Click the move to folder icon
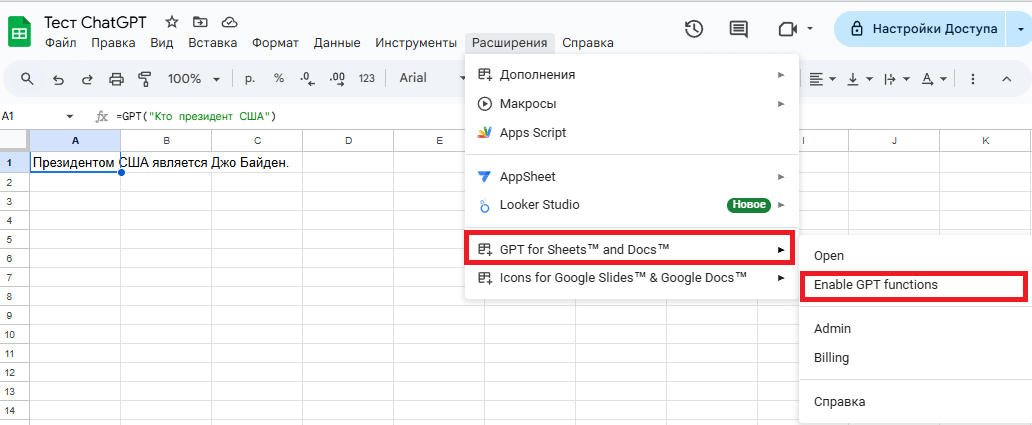 point(200,22)
